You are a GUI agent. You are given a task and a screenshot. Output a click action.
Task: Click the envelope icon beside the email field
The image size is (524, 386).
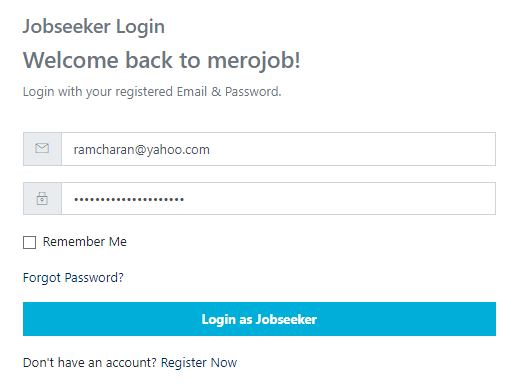click(42, 148)
